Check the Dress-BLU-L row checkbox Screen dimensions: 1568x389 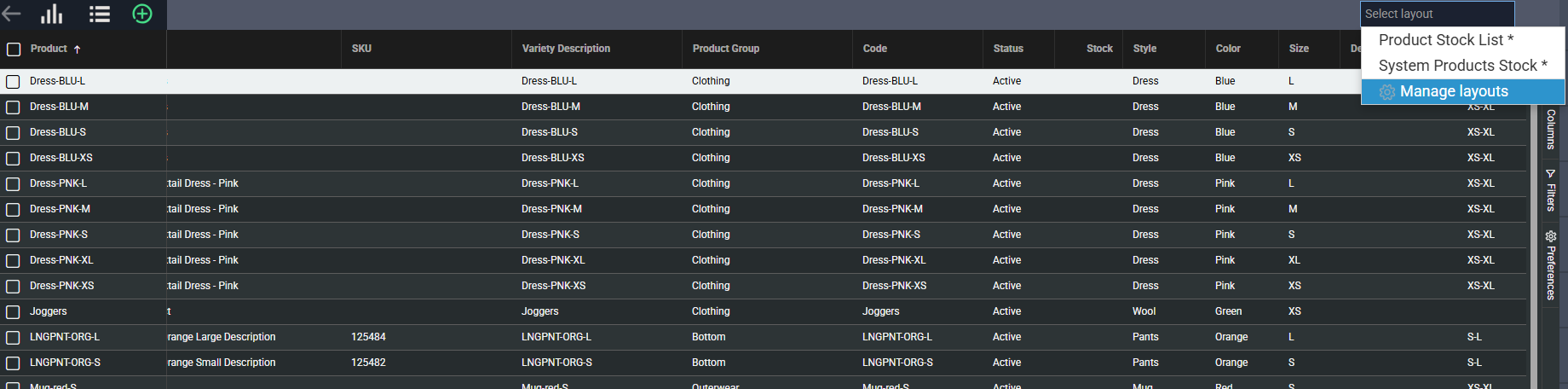click(13, 82)
